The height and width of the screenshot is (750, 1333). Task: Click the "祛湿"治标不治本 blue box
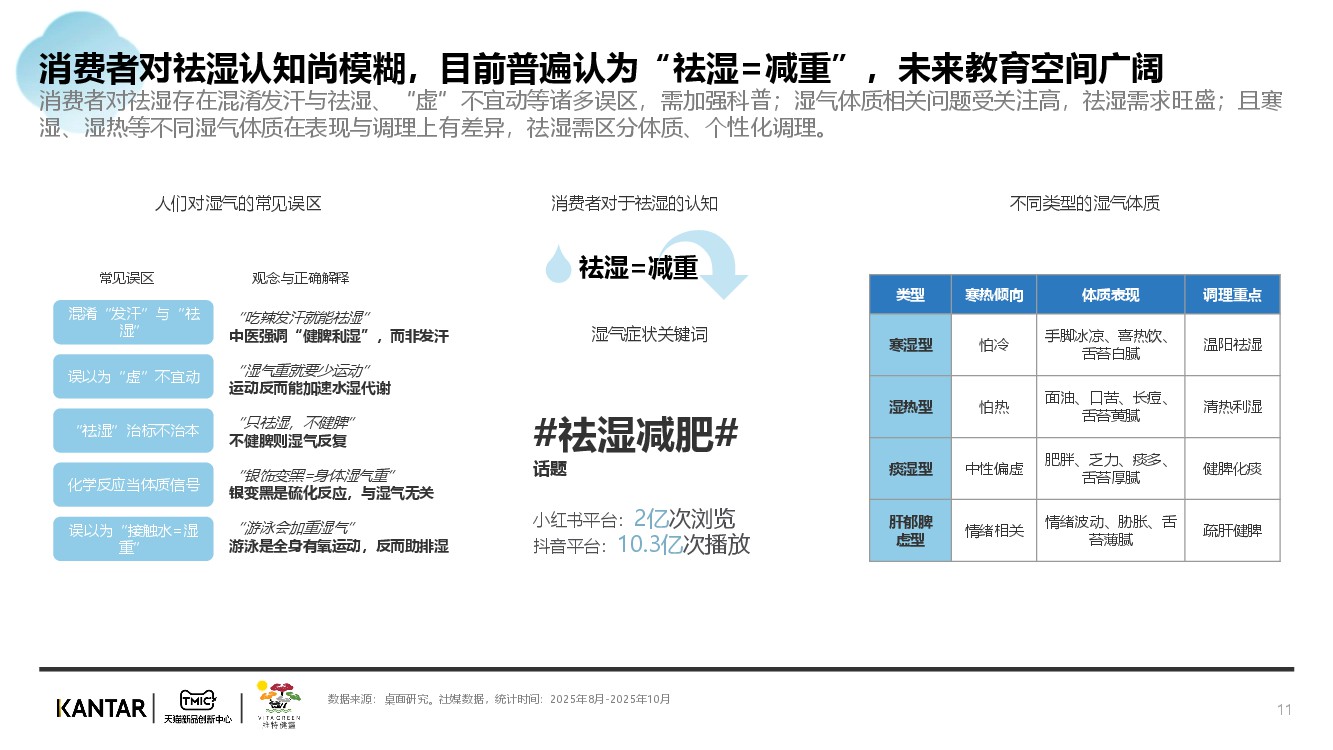(x=133, y=431)
